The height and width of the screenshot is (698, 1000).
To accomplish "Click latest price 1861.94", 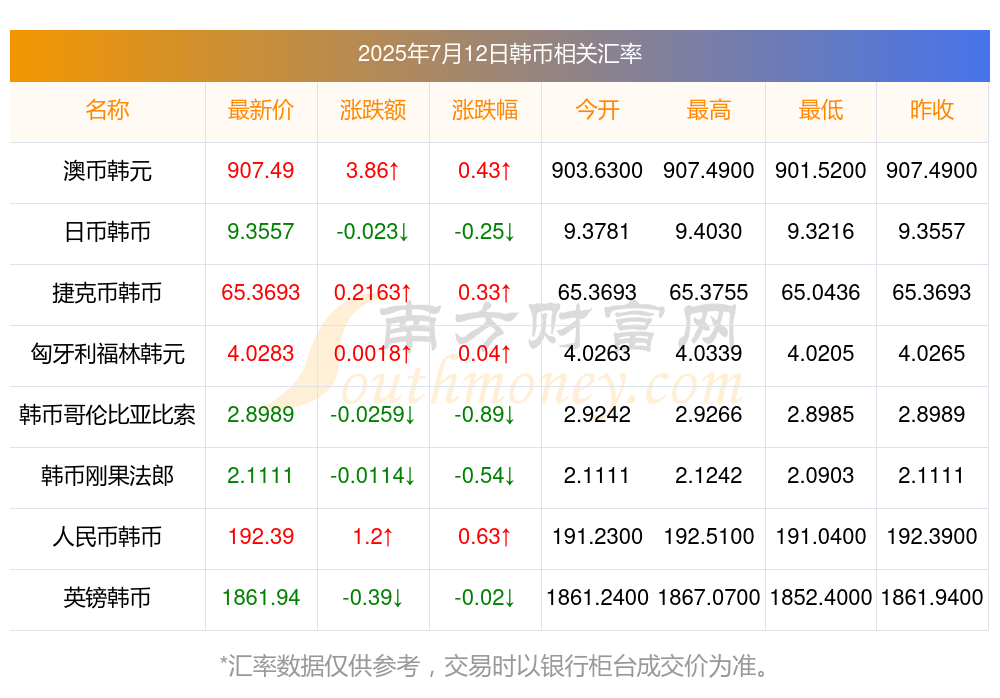I will click(261, 597).
